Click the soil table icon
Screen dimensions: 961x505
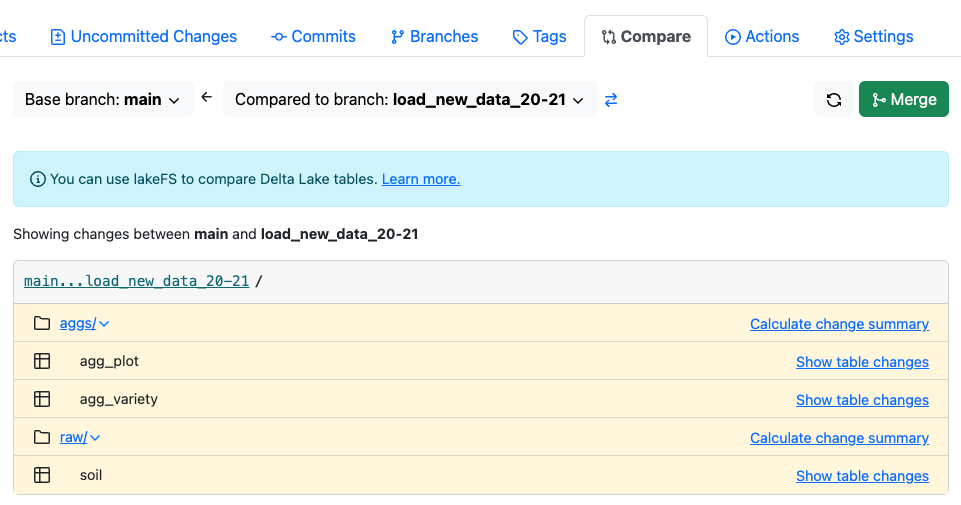[x=42, y=475]
